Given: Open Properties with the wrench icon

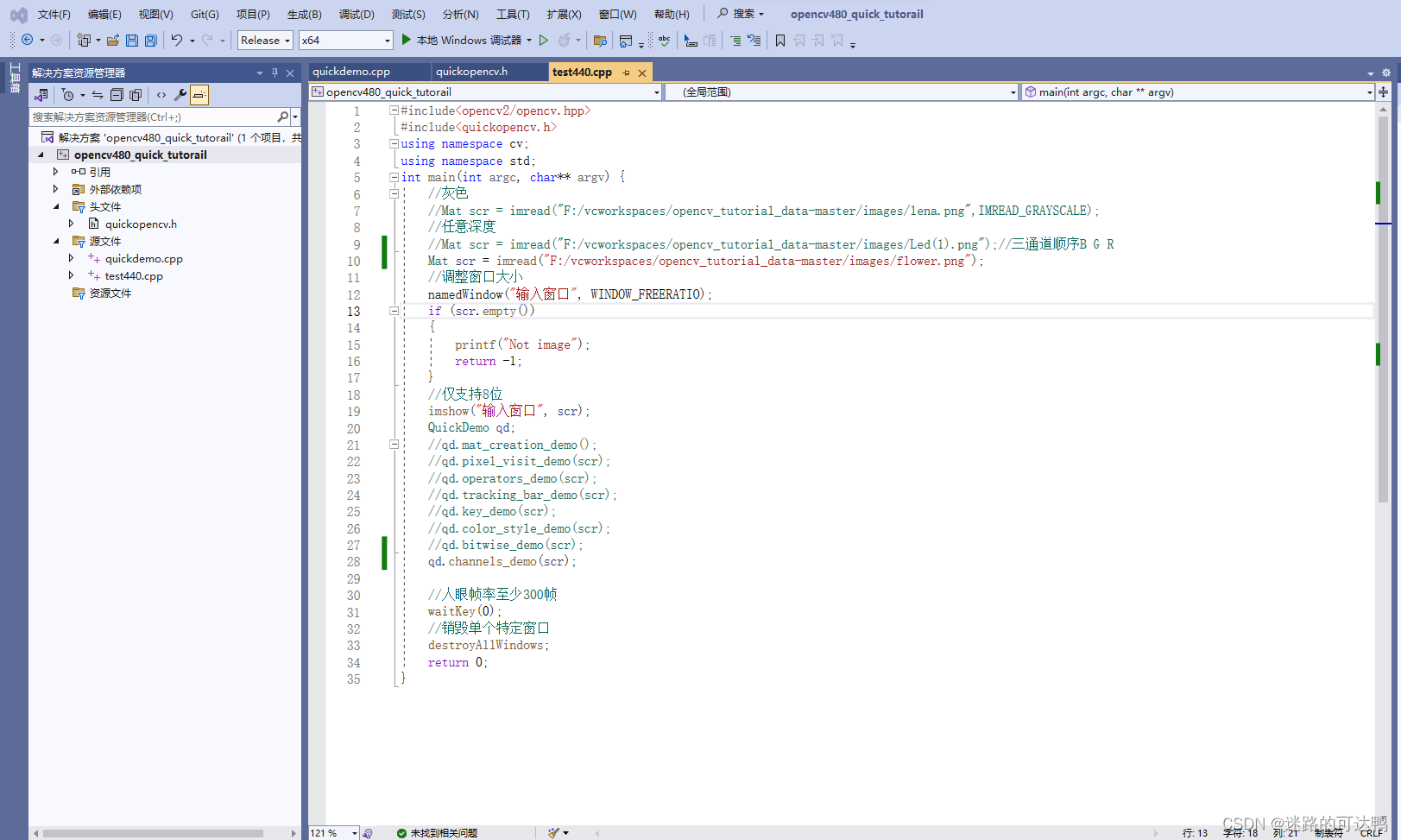Looking at the screenshot, I should click(180, 95).
